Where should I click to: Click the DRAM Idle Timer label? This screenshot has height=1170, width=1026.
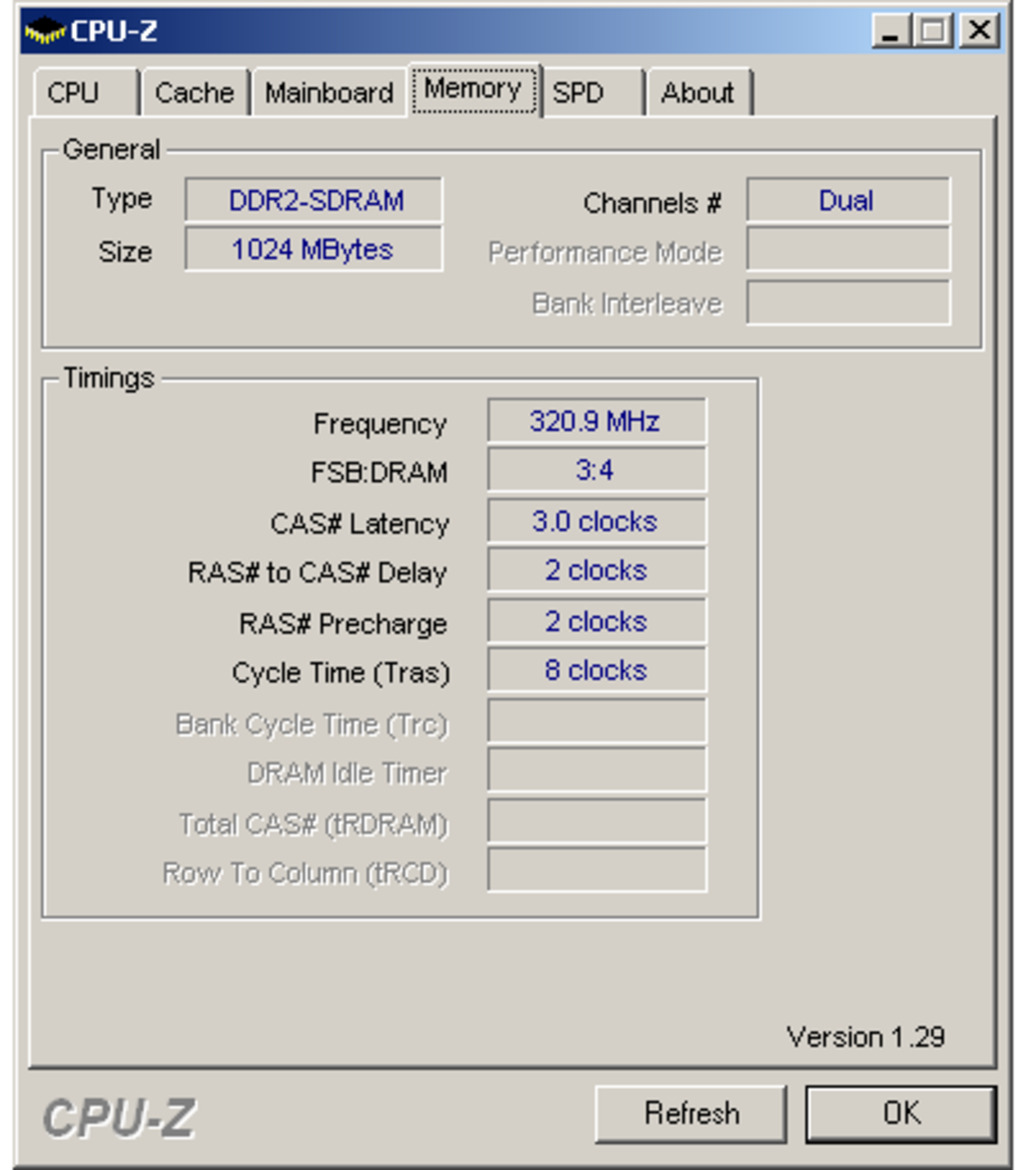347,773
